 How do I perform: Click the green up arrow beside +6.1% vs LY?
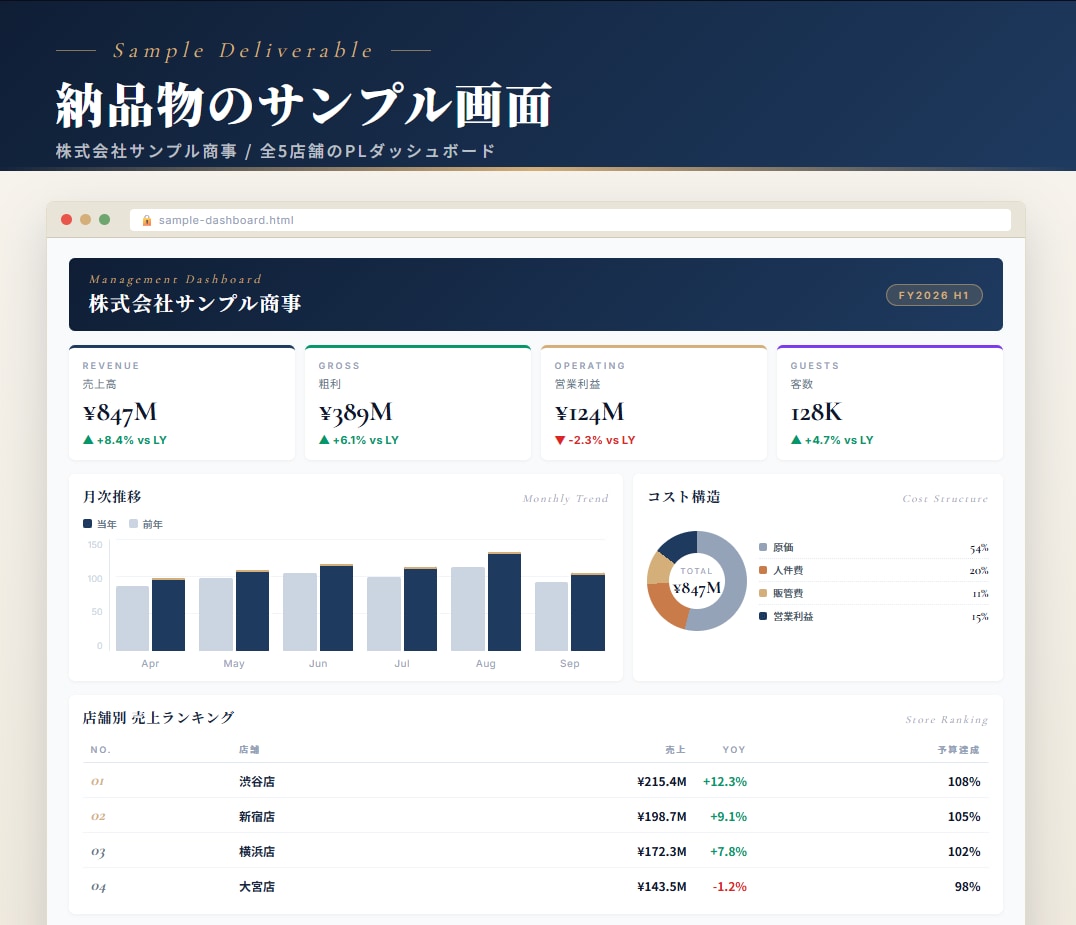tap(324, 440)
